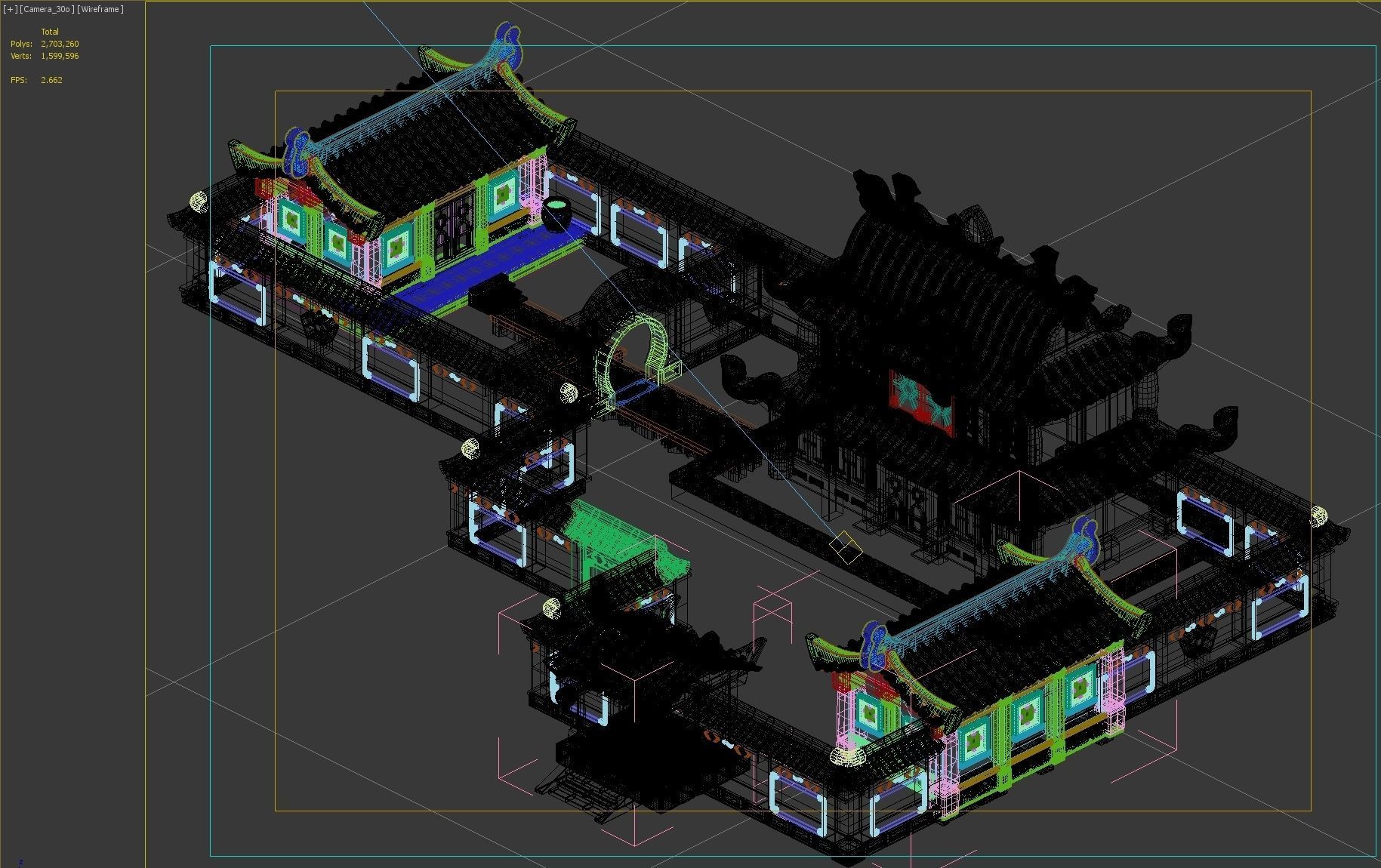Screen dimensions: 1381x868
Task: Open the Camera_30o point-of-view viewport menu
Action: [x=46, y=9]
